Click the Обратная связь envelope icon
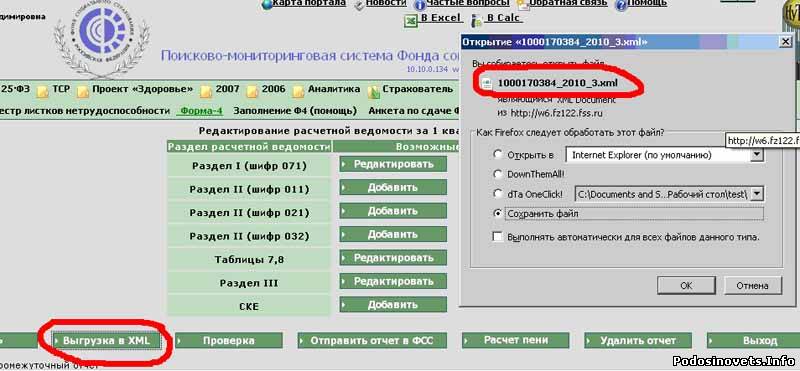 [522, 5]
